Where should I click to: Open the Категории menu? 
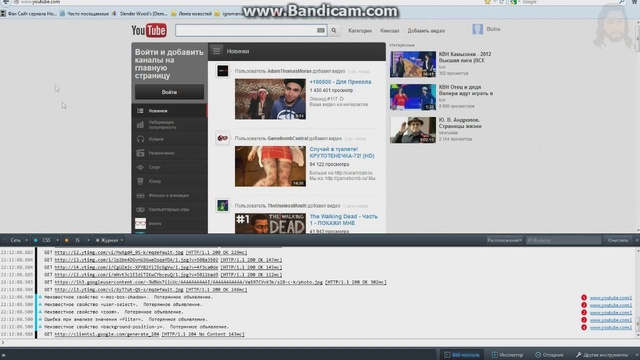[360, 31]
